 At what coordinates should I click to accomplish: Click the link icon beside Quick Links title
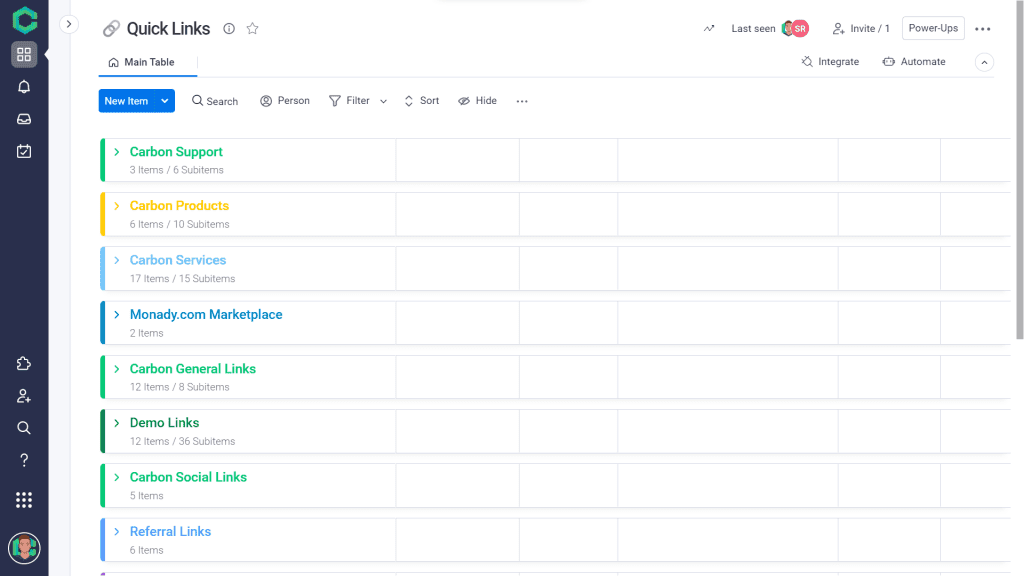[x=111, y=29]
